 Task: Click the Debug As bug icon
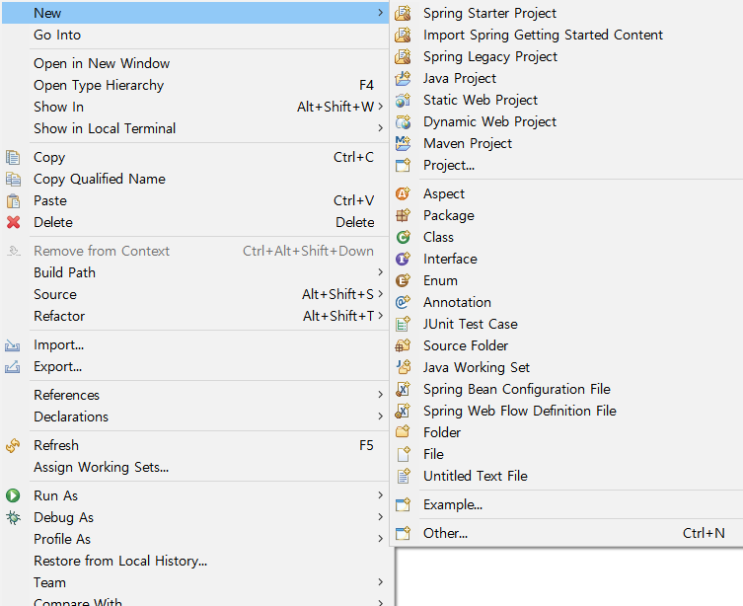click(13, 517)
